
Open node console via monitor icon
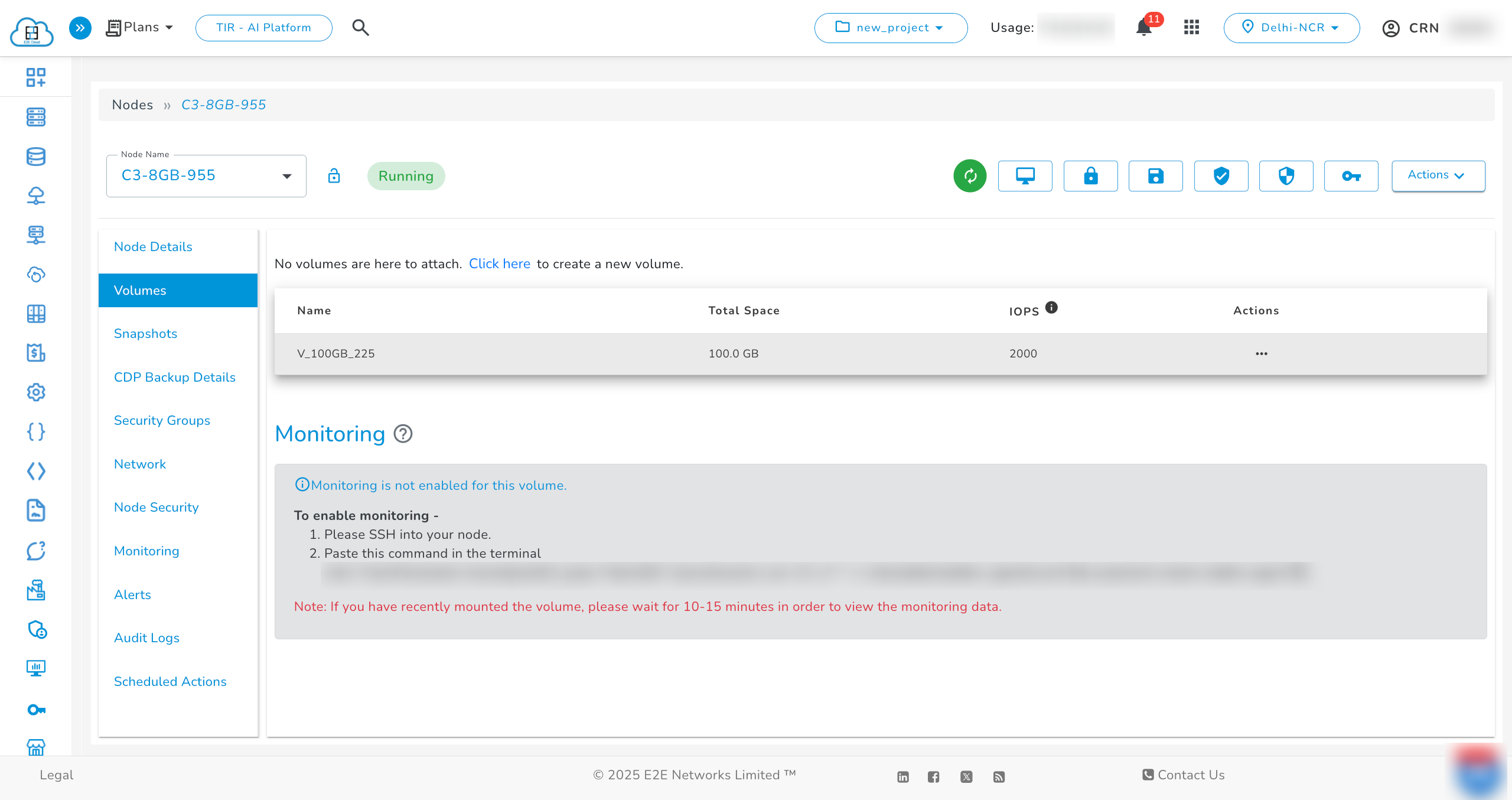coord(1025,176)
